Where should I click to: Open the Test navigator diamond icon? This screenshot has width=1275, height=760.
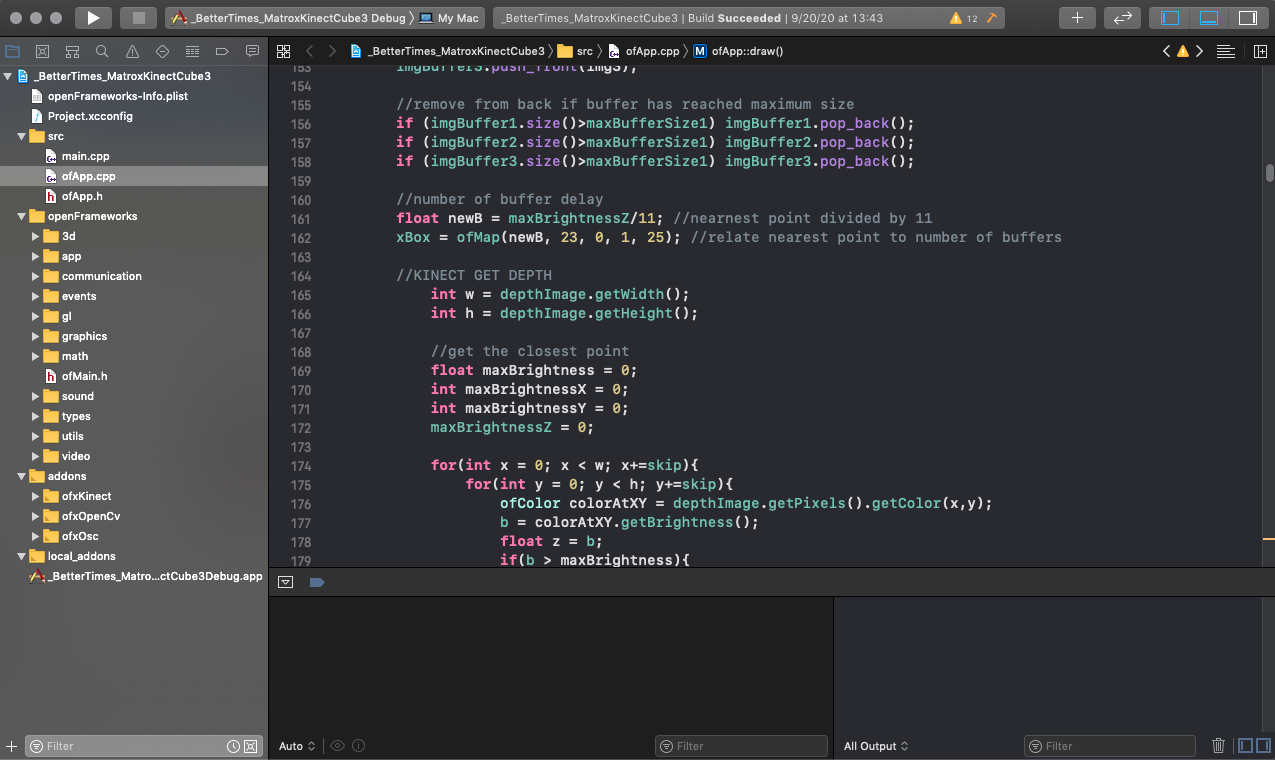[x=162, y=51]
